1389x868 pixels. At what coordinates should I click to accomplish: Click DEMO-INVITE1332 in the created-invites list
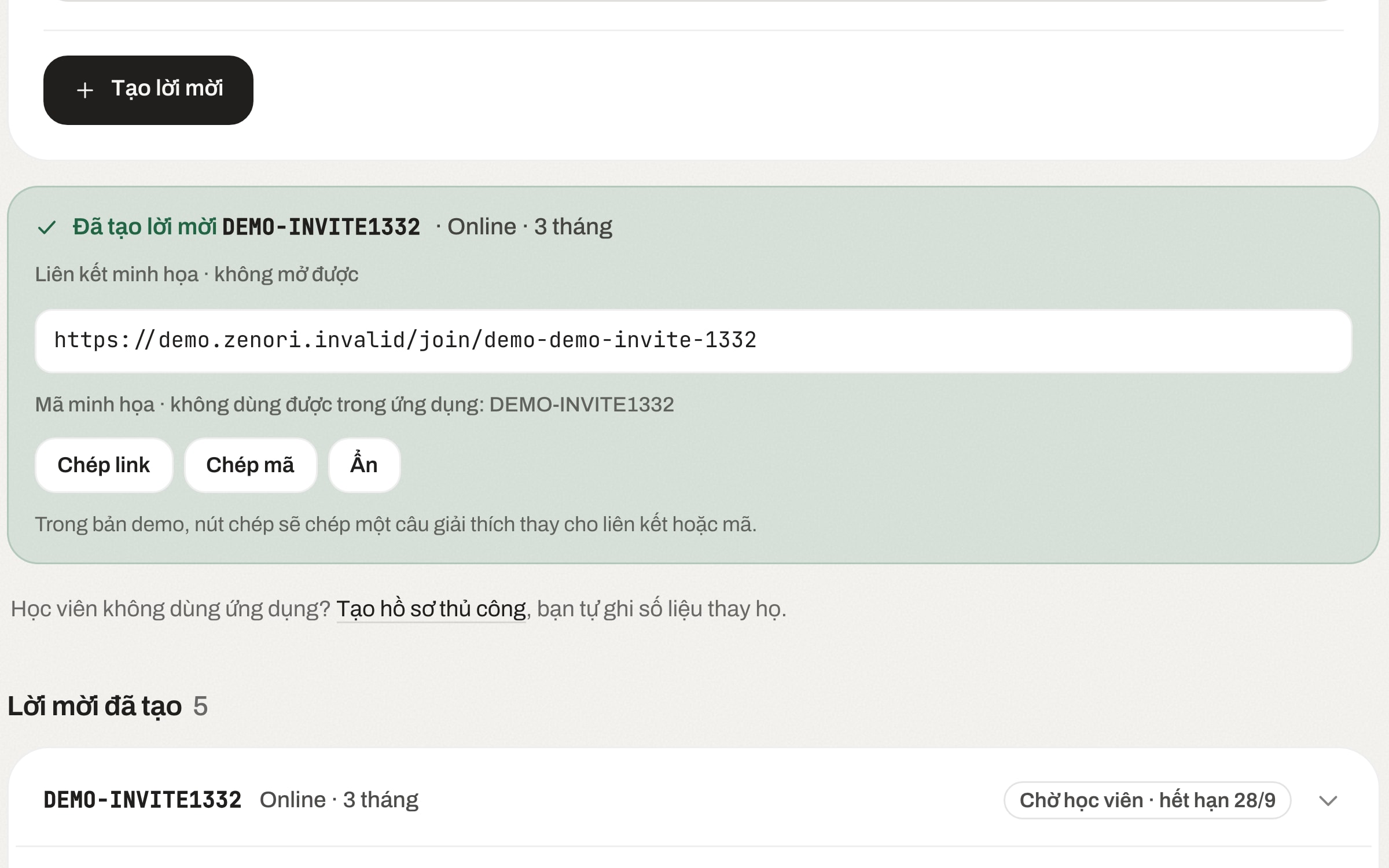click(x=142, y=800)
